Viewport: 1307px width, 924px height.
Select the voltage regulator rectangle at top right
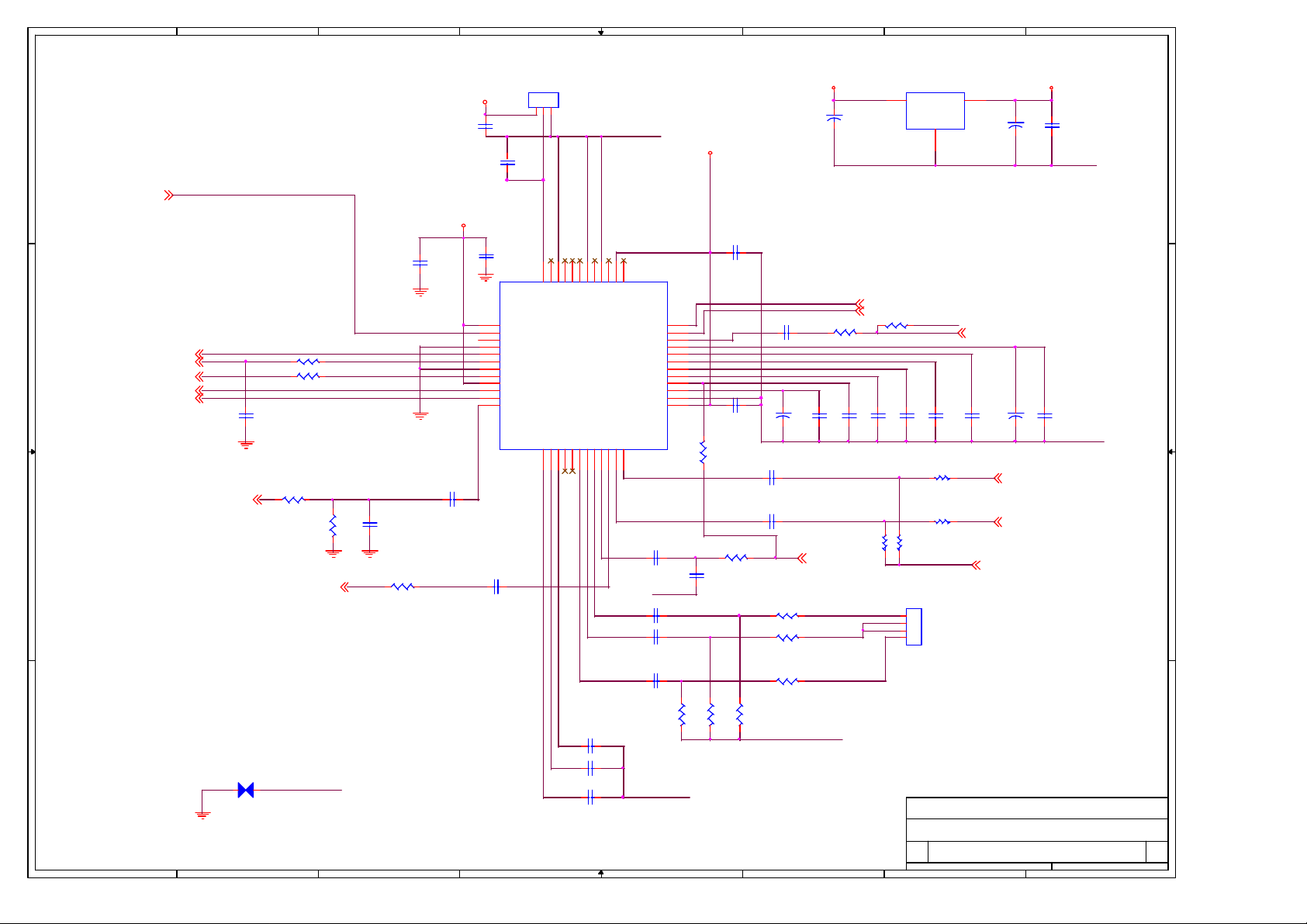[935, 111]
